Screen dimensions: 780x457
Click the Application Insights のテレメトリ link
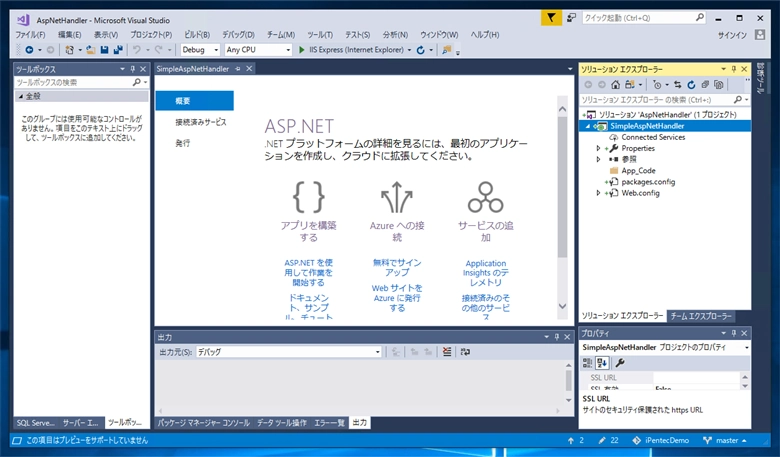click(486, 273)
